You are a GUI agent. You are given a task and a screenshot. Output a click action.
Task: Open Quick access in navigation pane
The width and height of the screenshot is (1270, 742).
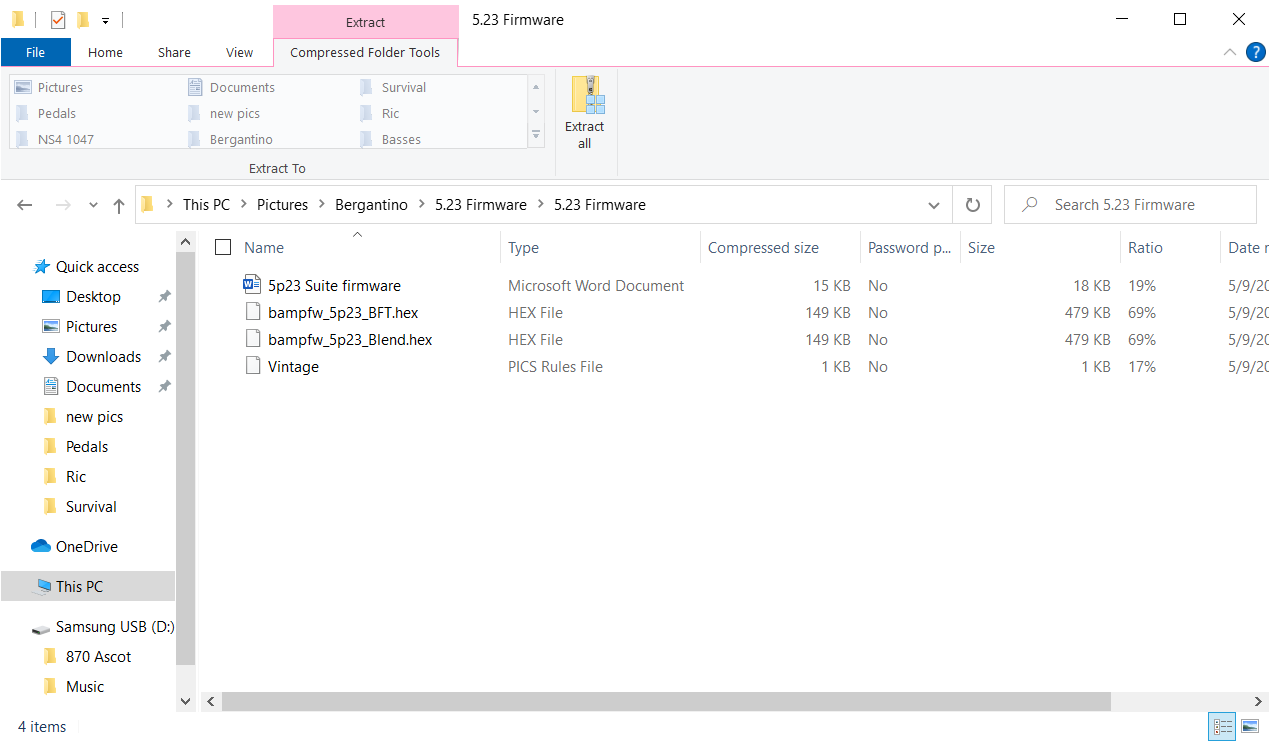(x=97, y=267)
